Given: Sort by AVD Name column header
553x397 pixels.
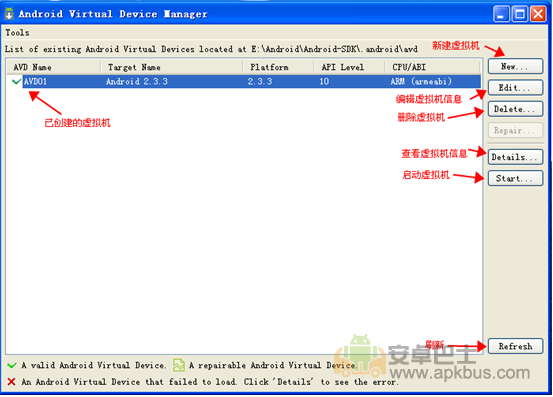Looking at the screenshot, I should point(54,67).
